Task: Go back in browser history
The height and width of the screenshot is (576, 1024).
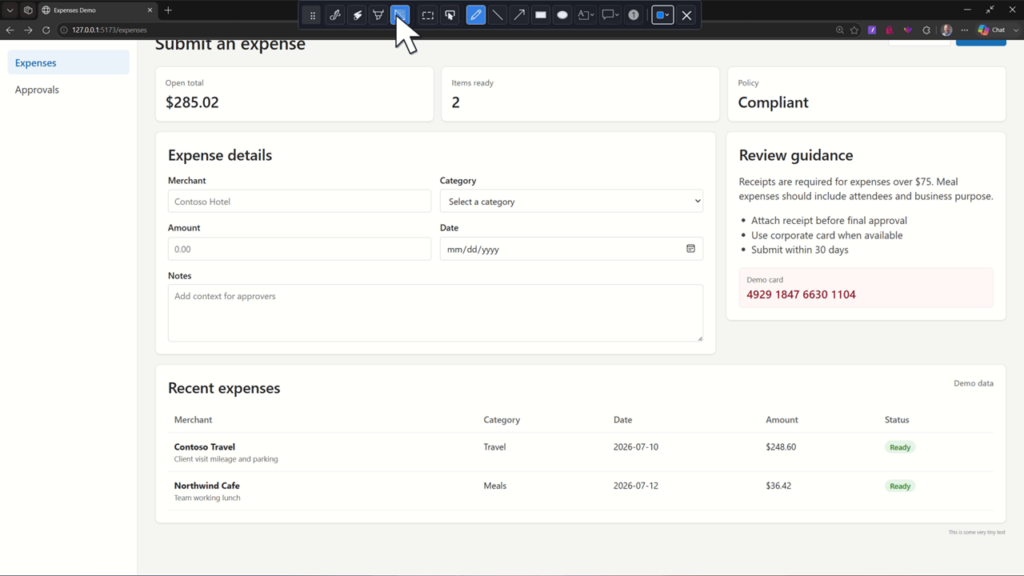Action: click(x=10, y=30)
